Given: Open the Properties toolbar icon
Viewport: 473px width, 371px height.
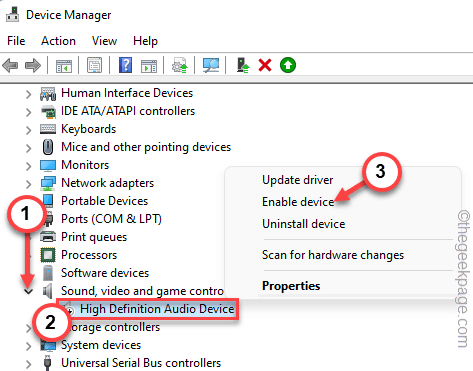Looking at the screenshot, I should pos(95,65).
